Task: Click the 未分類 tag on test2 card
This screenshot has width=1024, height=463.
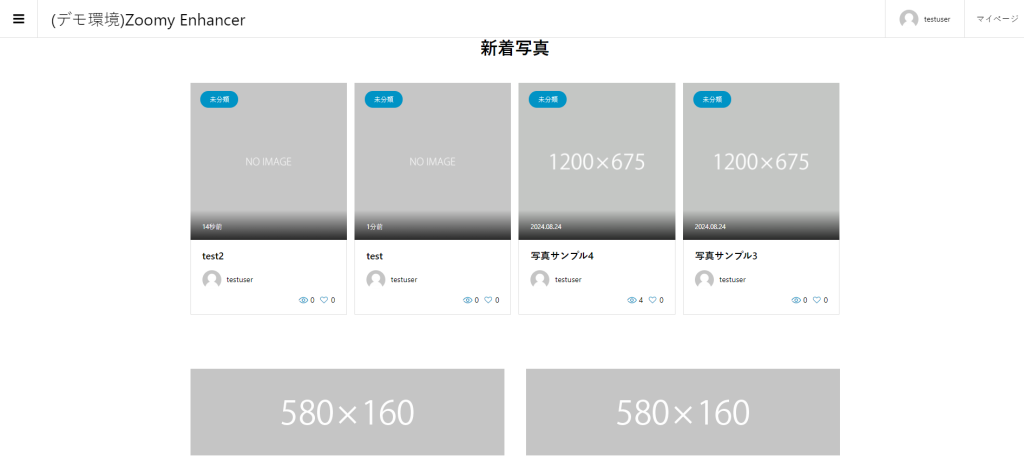Action: pyautogui.click(x=219, y=99)
